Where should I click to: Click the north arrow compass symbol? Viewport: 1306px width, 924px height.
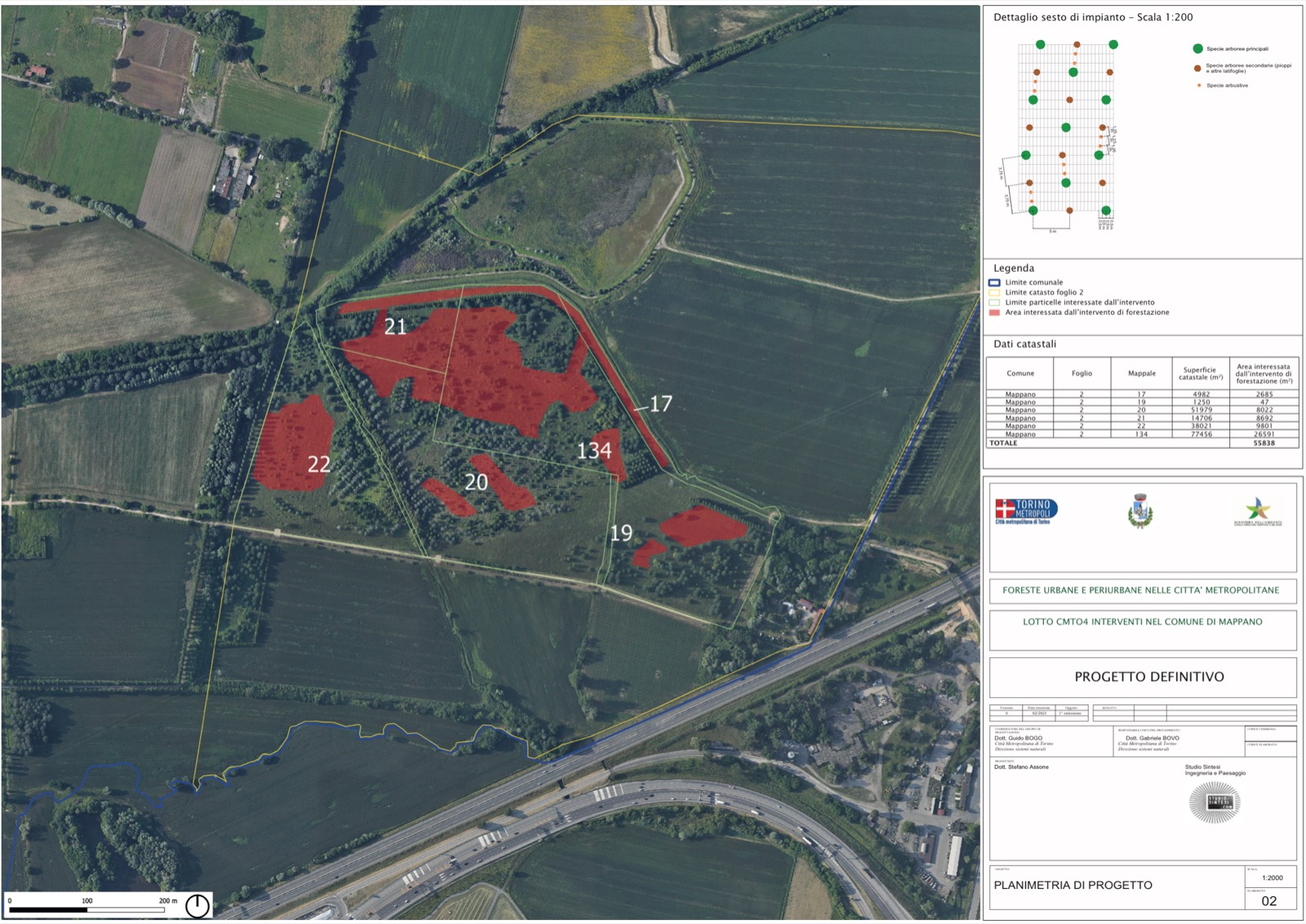tap(197, 905)
